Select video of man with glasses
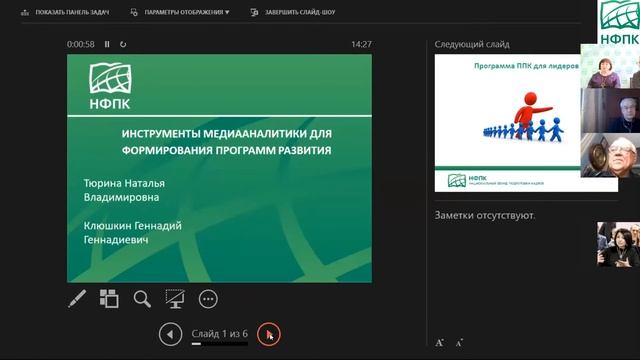 pos(610,155)
